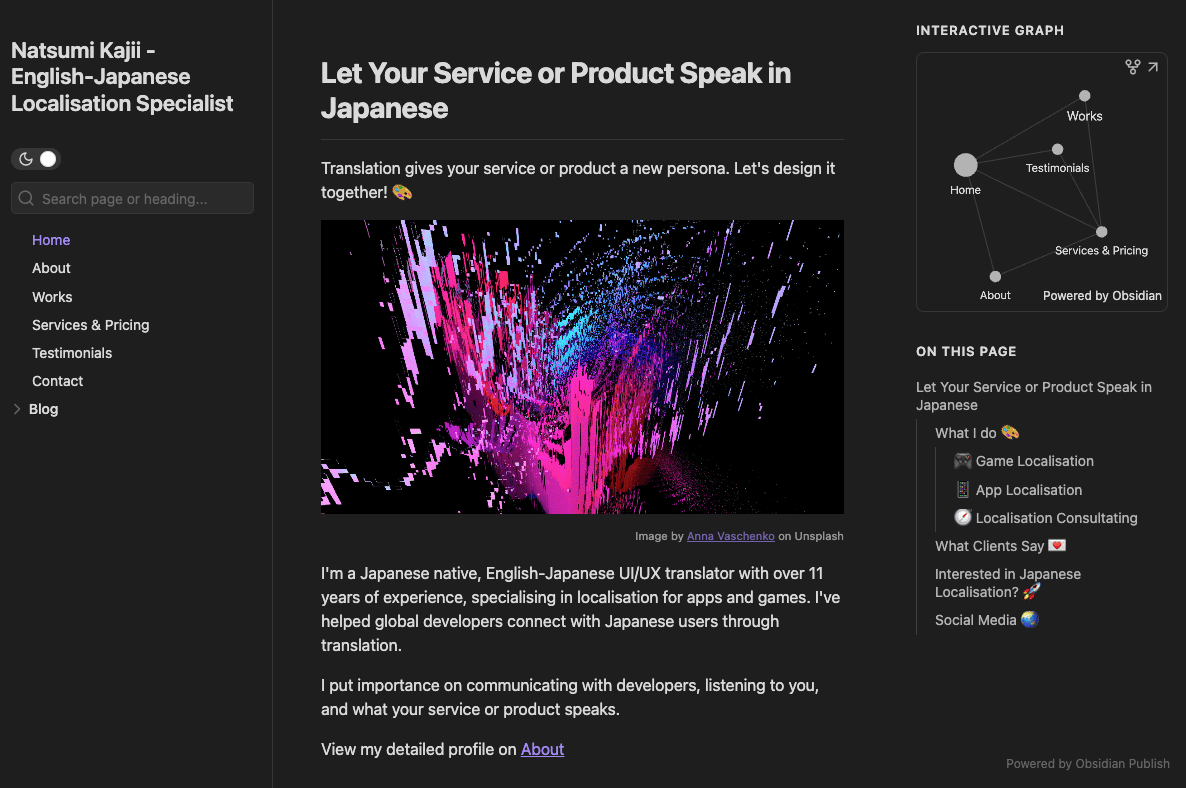Expand the Blog folder chevron
Viewport: 1186px width, 788px height.
coord(17,409)
